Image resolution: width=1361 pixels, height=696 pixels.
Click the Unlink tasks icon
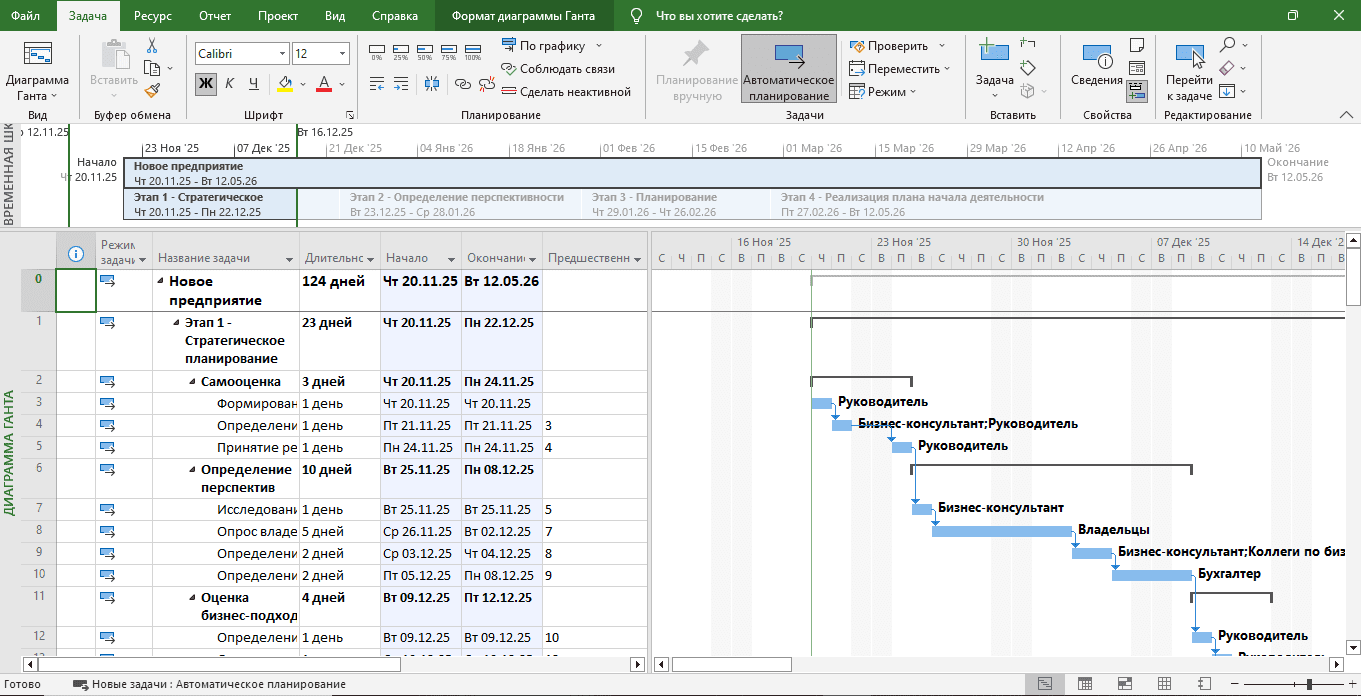coord(485,86)
